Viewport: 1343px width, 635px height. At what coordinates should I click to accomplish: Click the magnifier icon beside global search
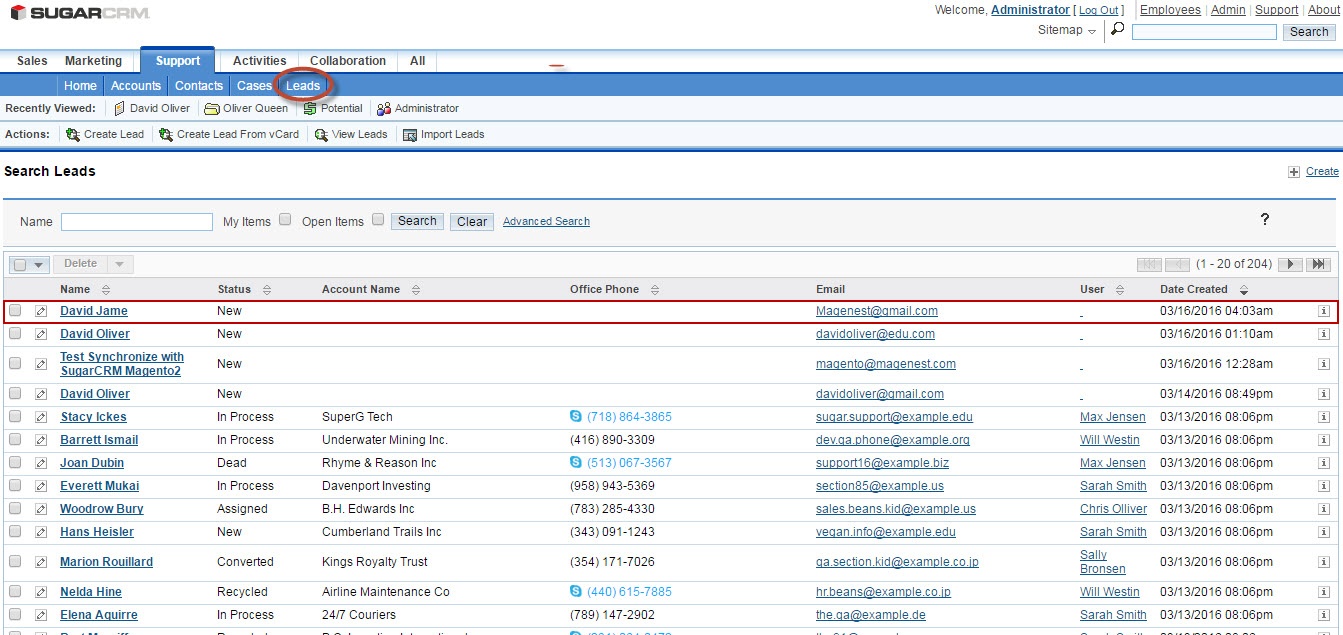pyautogui.click(x=1117, y=30)
